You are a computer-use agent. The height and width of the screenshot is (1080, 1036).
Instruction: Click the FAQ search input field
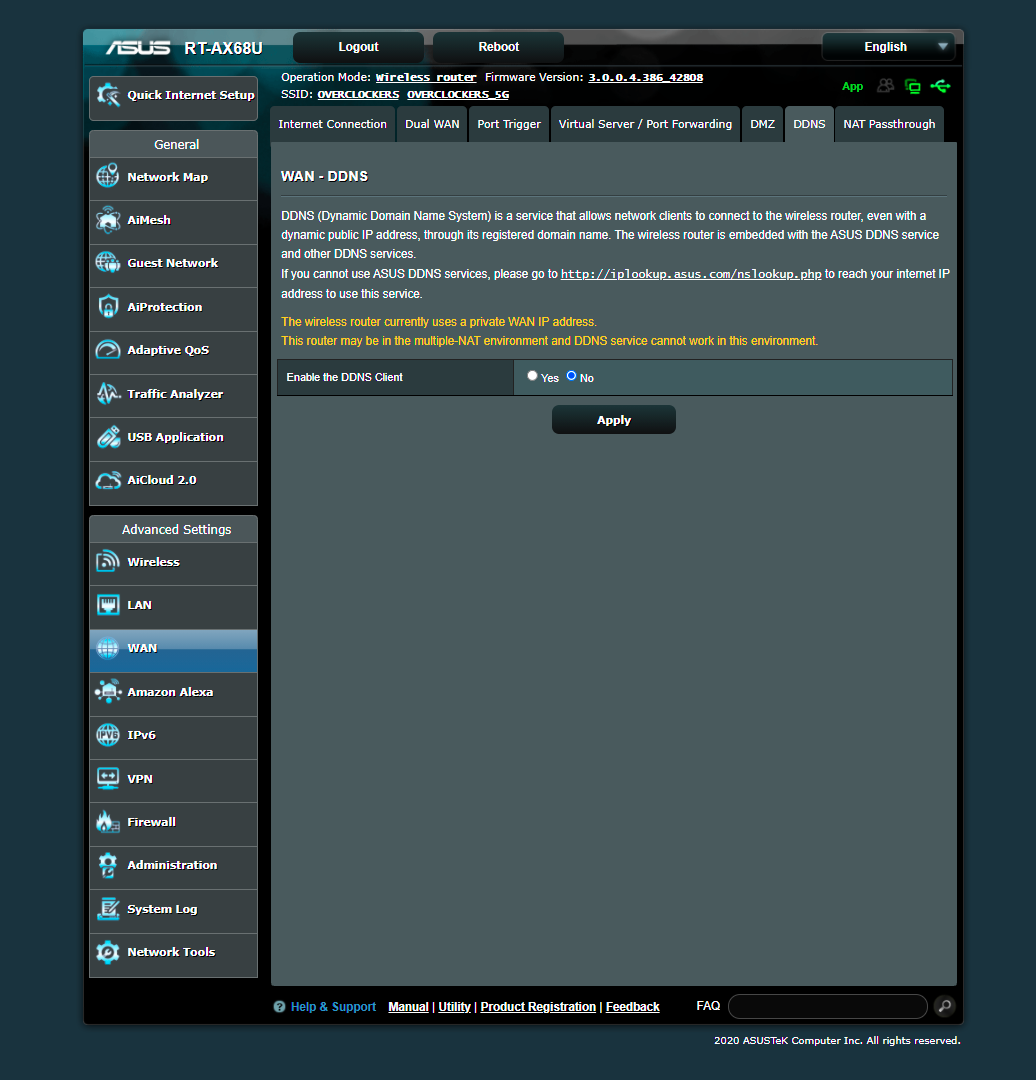[828, 1006]
